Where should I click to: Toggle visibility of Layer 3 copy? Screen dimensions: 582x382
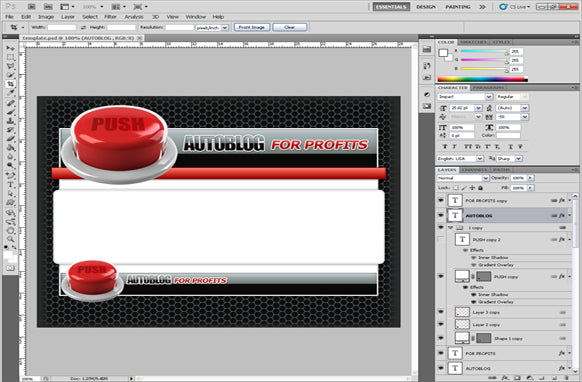tap(441, 312)
